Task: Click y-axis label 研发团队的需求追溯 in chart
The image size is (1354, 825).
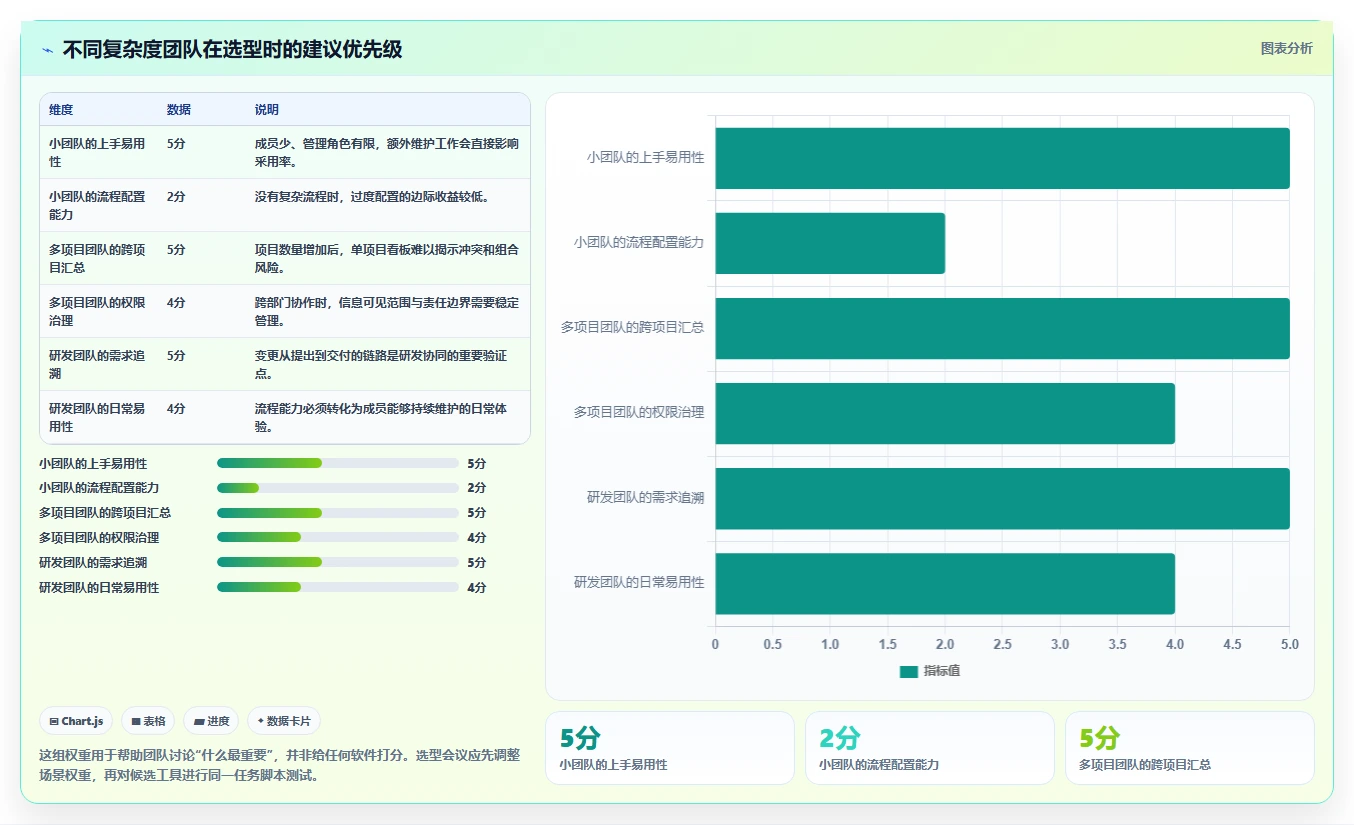Action: click(x=645, y=497)
